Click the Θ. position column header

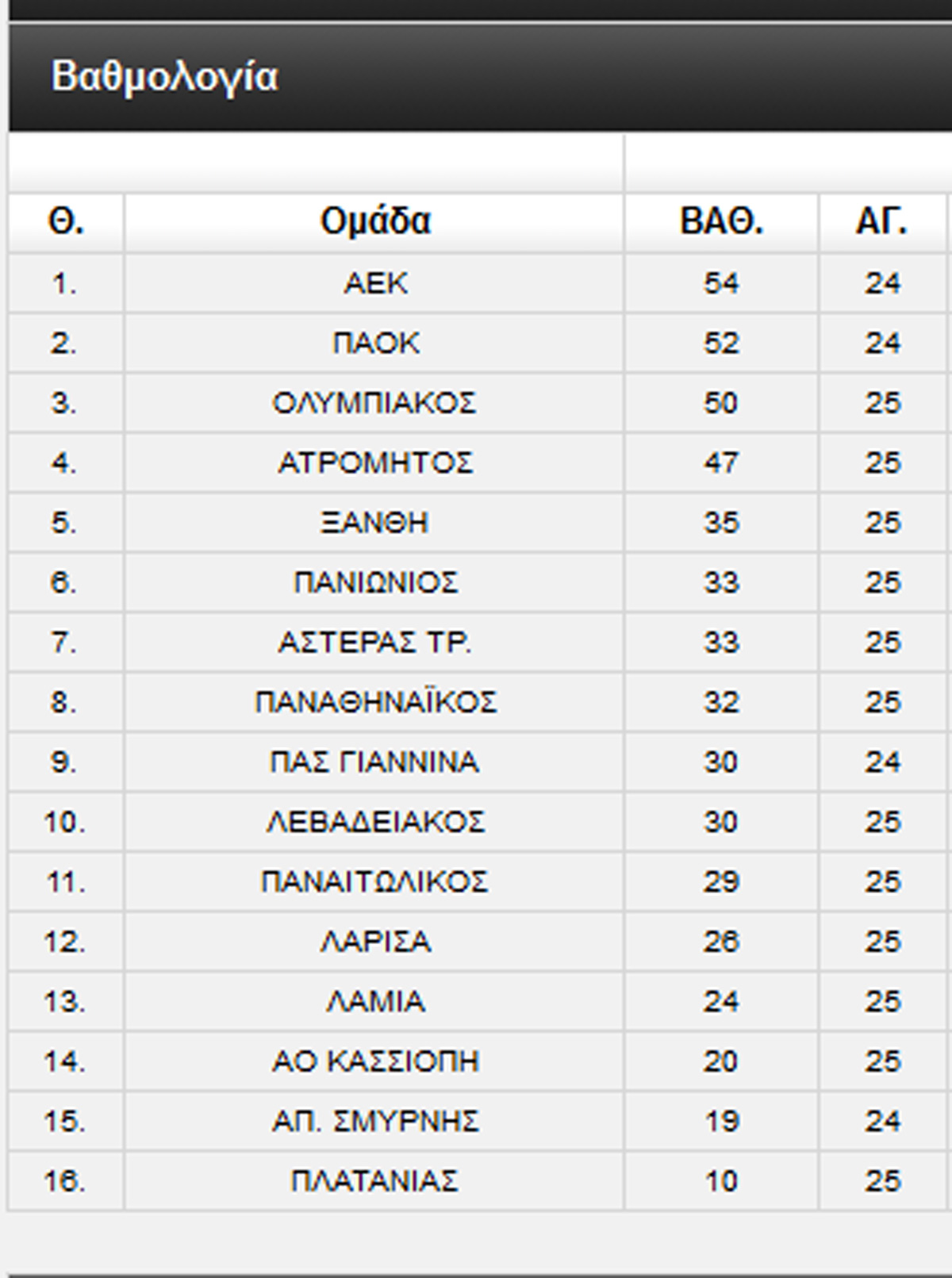coord(66,221)
